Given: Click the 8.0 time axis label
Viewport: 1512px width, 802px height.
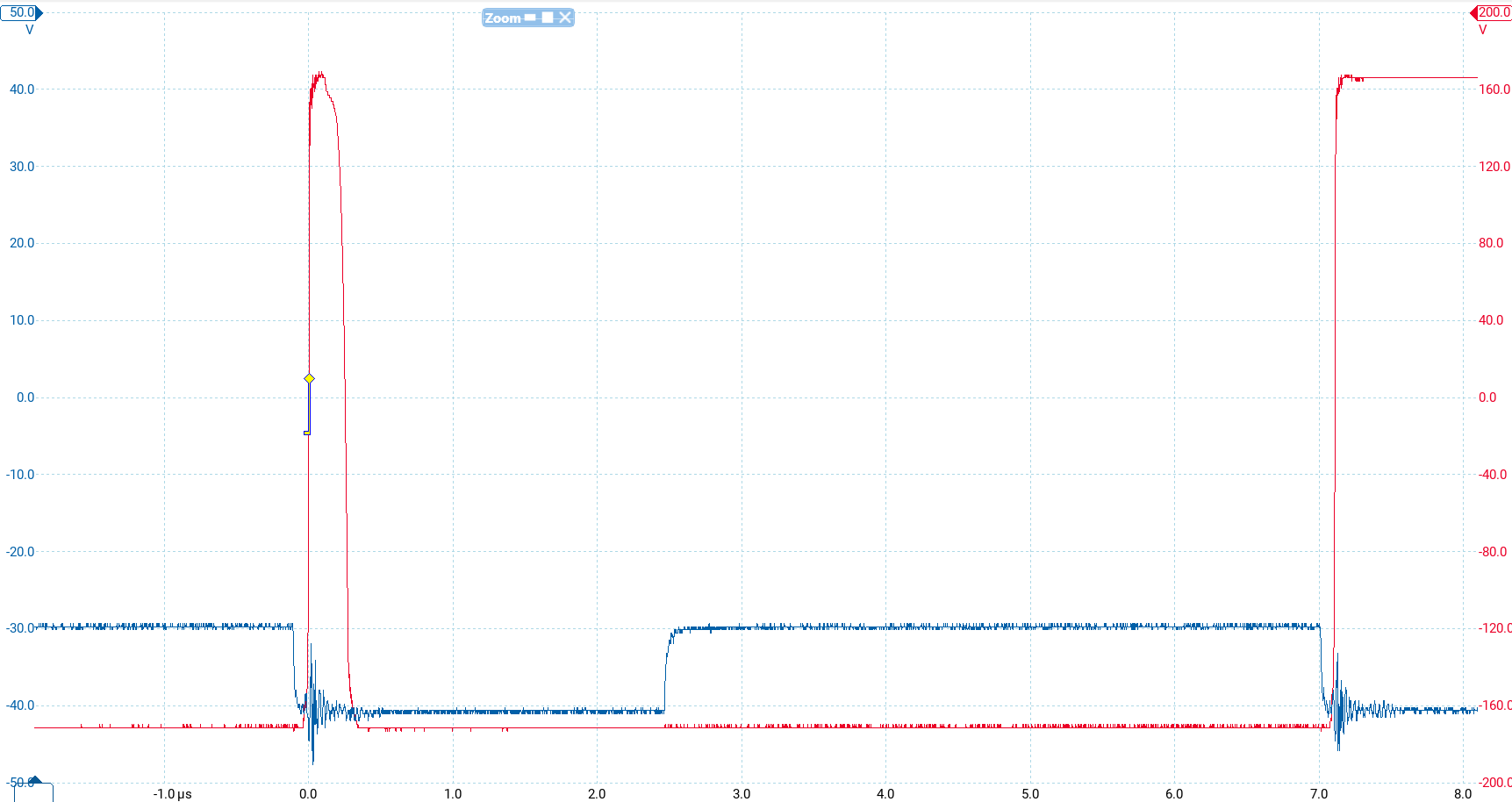Looking at the screenshot, I should pos(1463,794).
